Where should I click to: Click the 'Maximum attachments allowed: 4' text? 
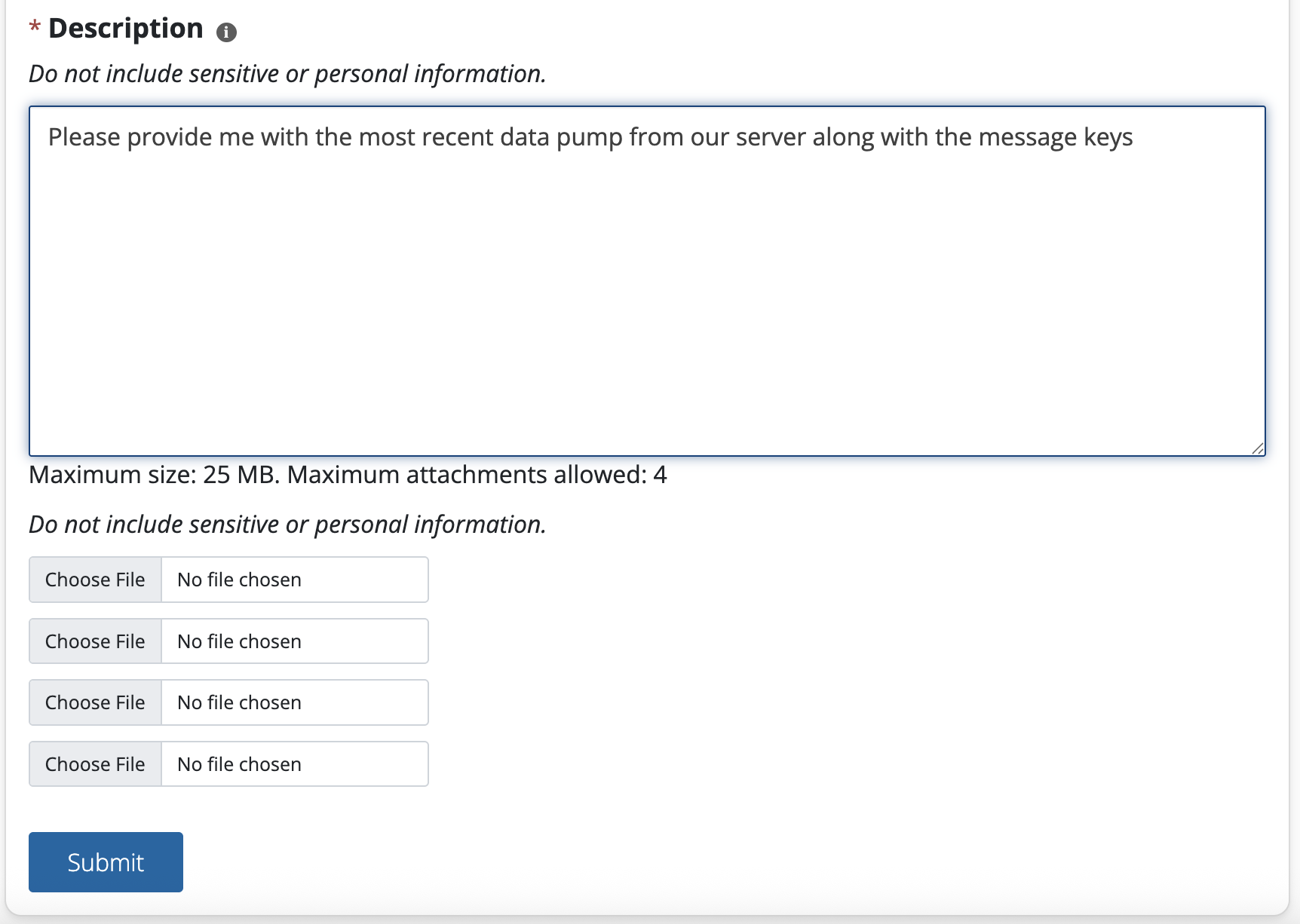coord(477,475)
